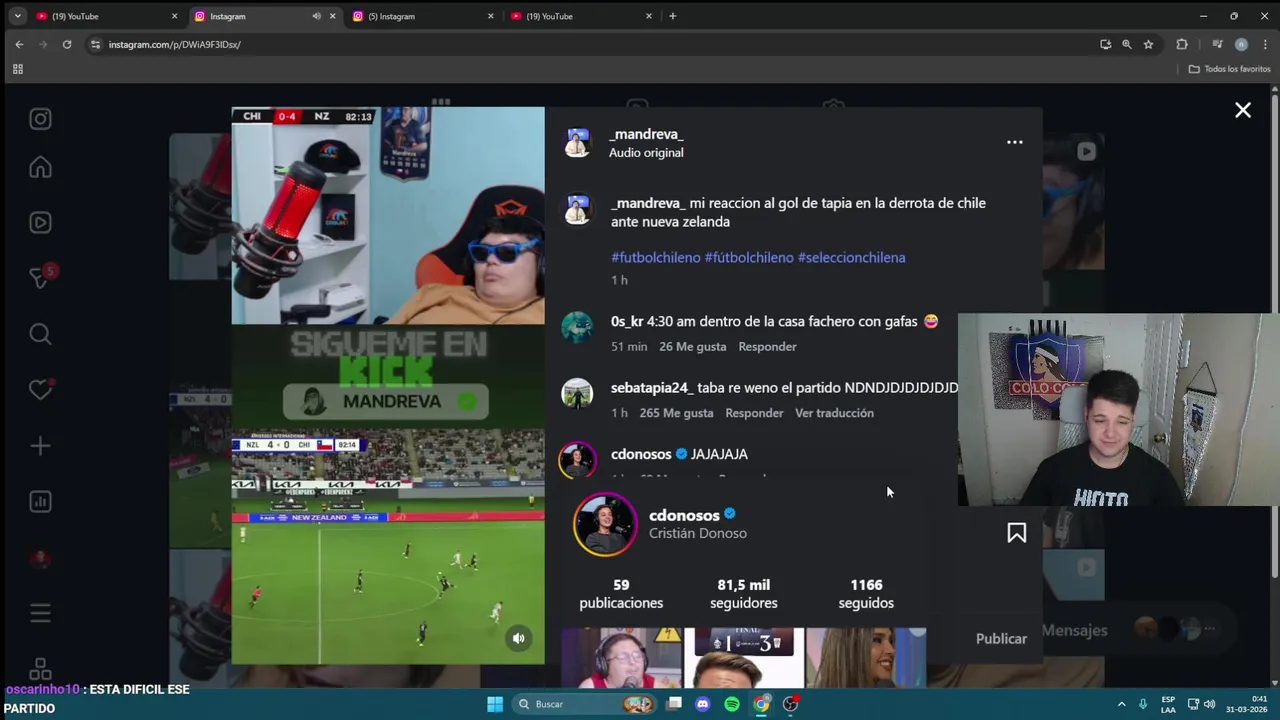Click the address bar URL
This screenshot has height=720, width=1280.
175,45
